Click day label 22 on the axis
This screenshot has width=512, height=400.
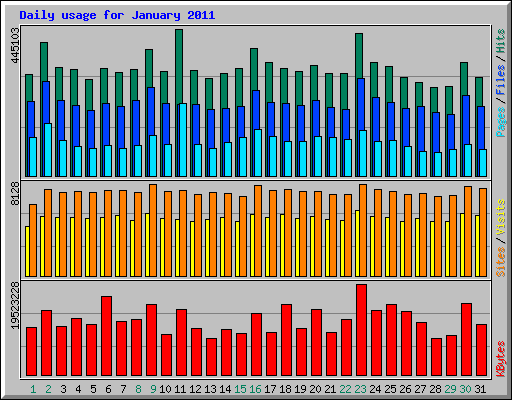pos(345,389)
